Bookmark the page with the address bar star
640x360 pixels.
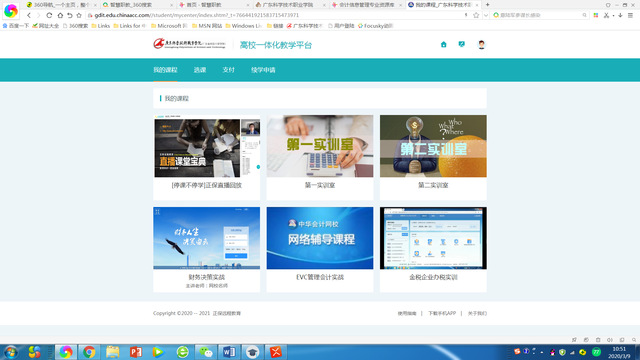click(x=476, y=15)
